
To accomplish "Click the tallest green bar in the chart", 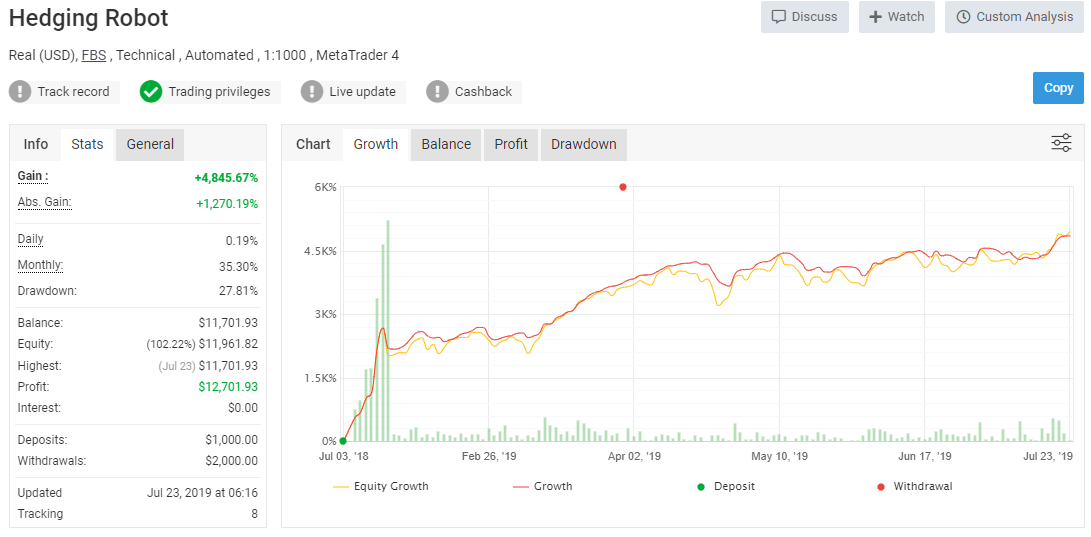I will pos(388,330).
